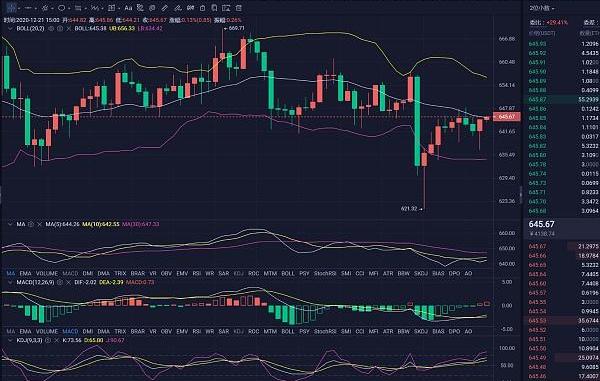The height and width of the screenshot is (381, 600).
Task: Open settings gear for MACD(12,26,9) indicator
Action: (x=60, y=282)
